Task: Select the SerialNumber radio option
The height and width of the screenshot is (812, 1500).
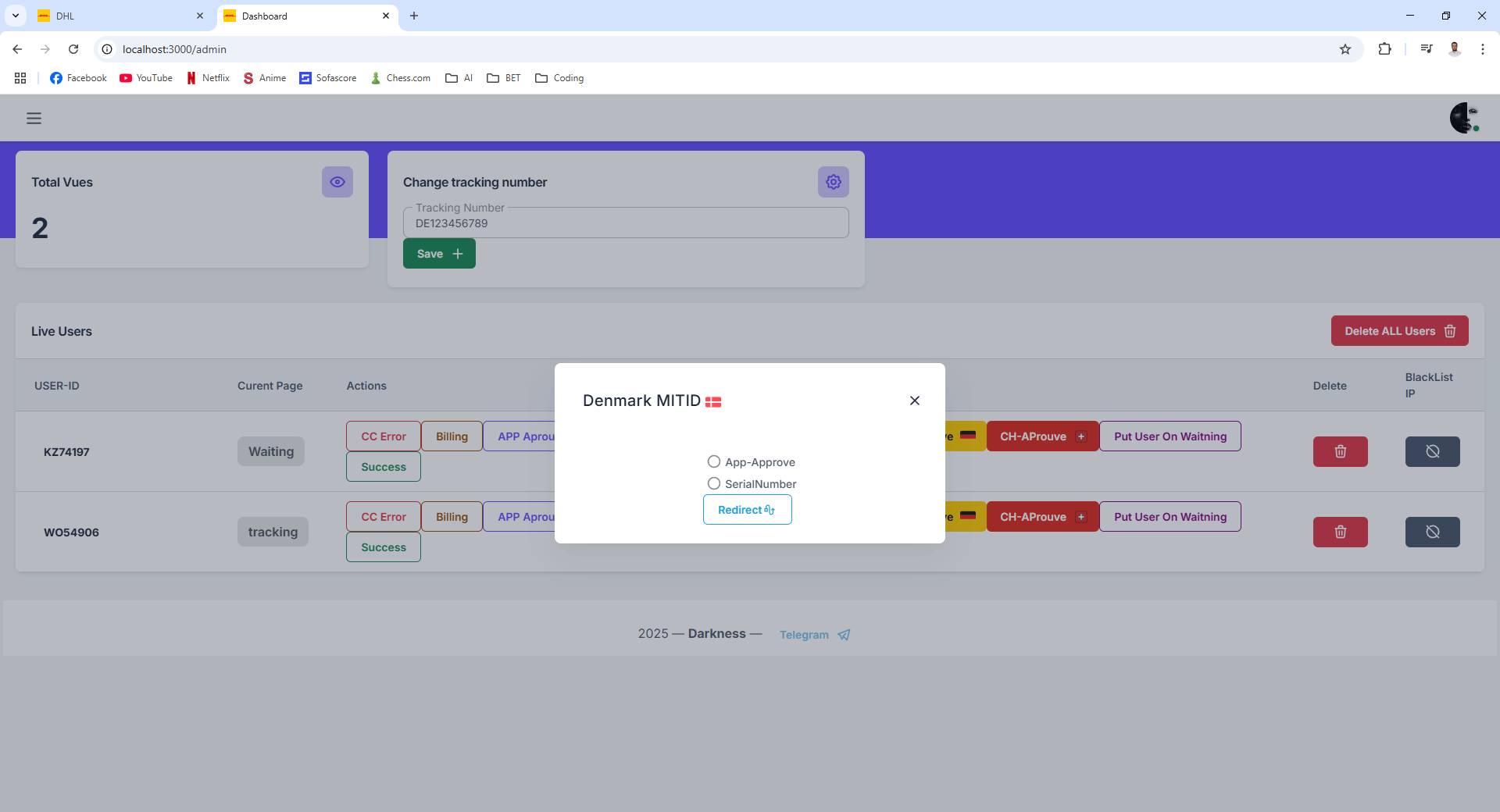Action: pyautogui.click(x=714, y=483)
